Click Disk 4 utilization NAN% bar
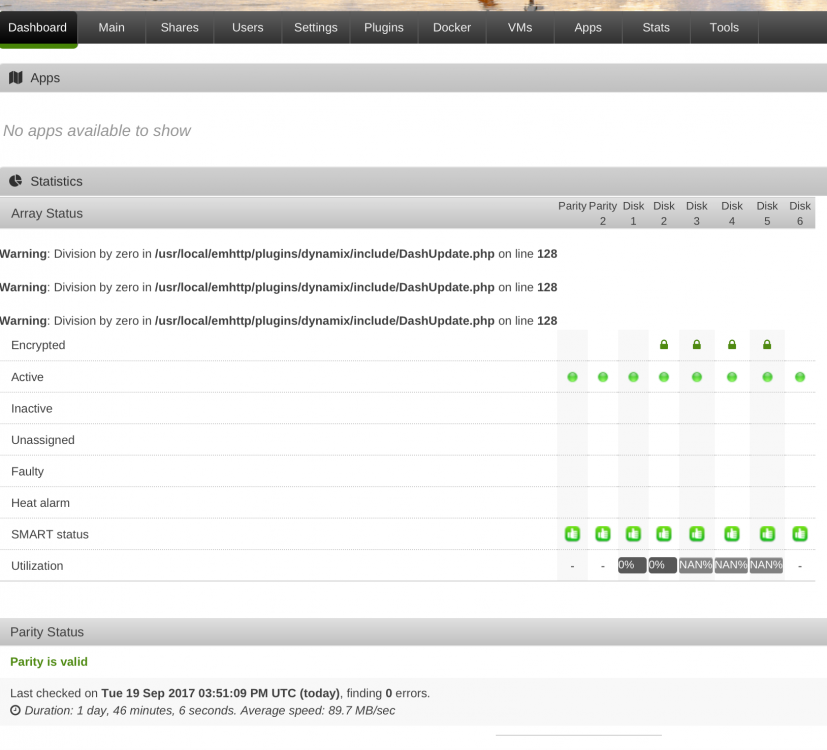 click(731, 565)
